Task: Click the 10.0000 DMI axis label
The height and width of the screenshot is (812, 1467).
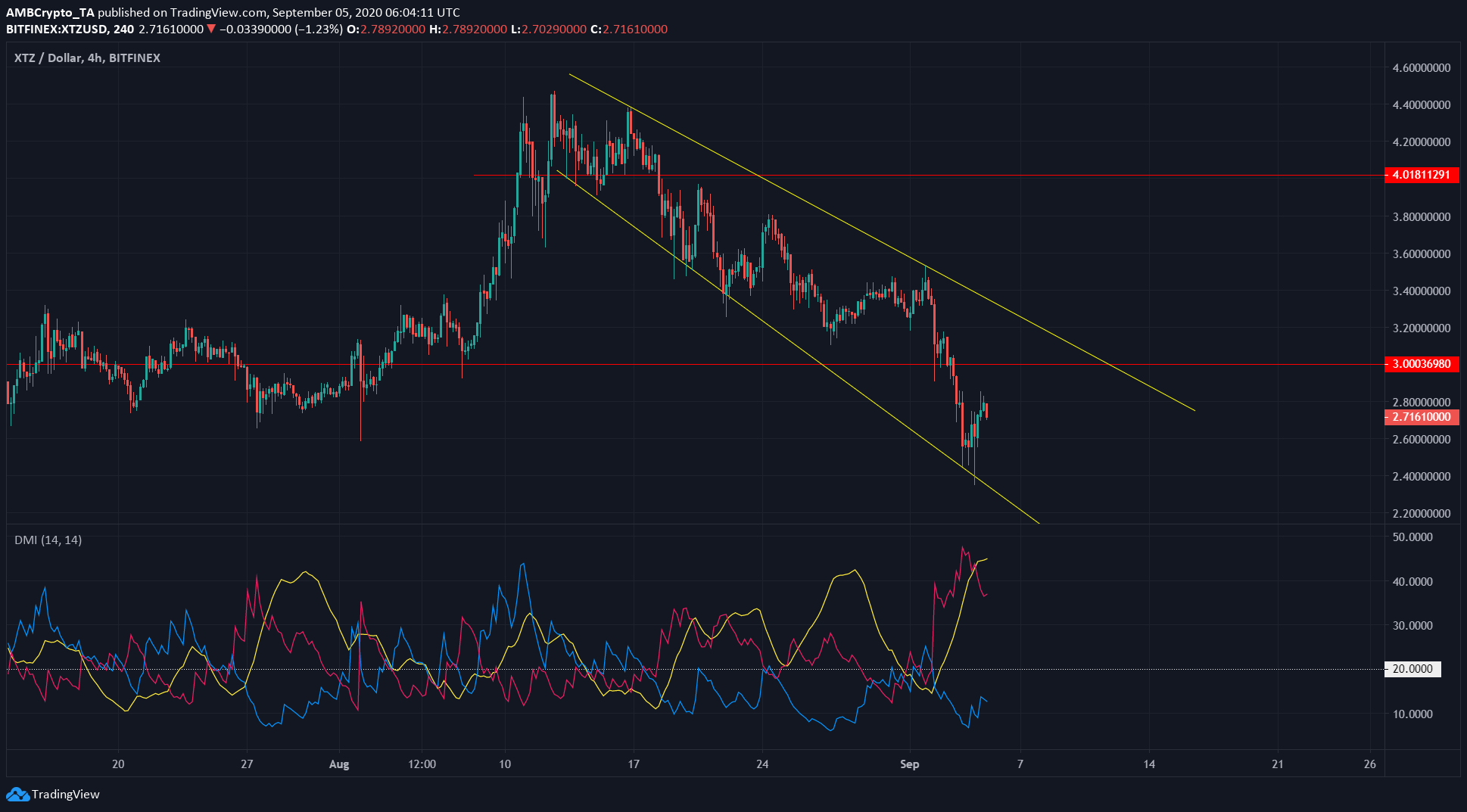Action: (x=1412, y=714)
